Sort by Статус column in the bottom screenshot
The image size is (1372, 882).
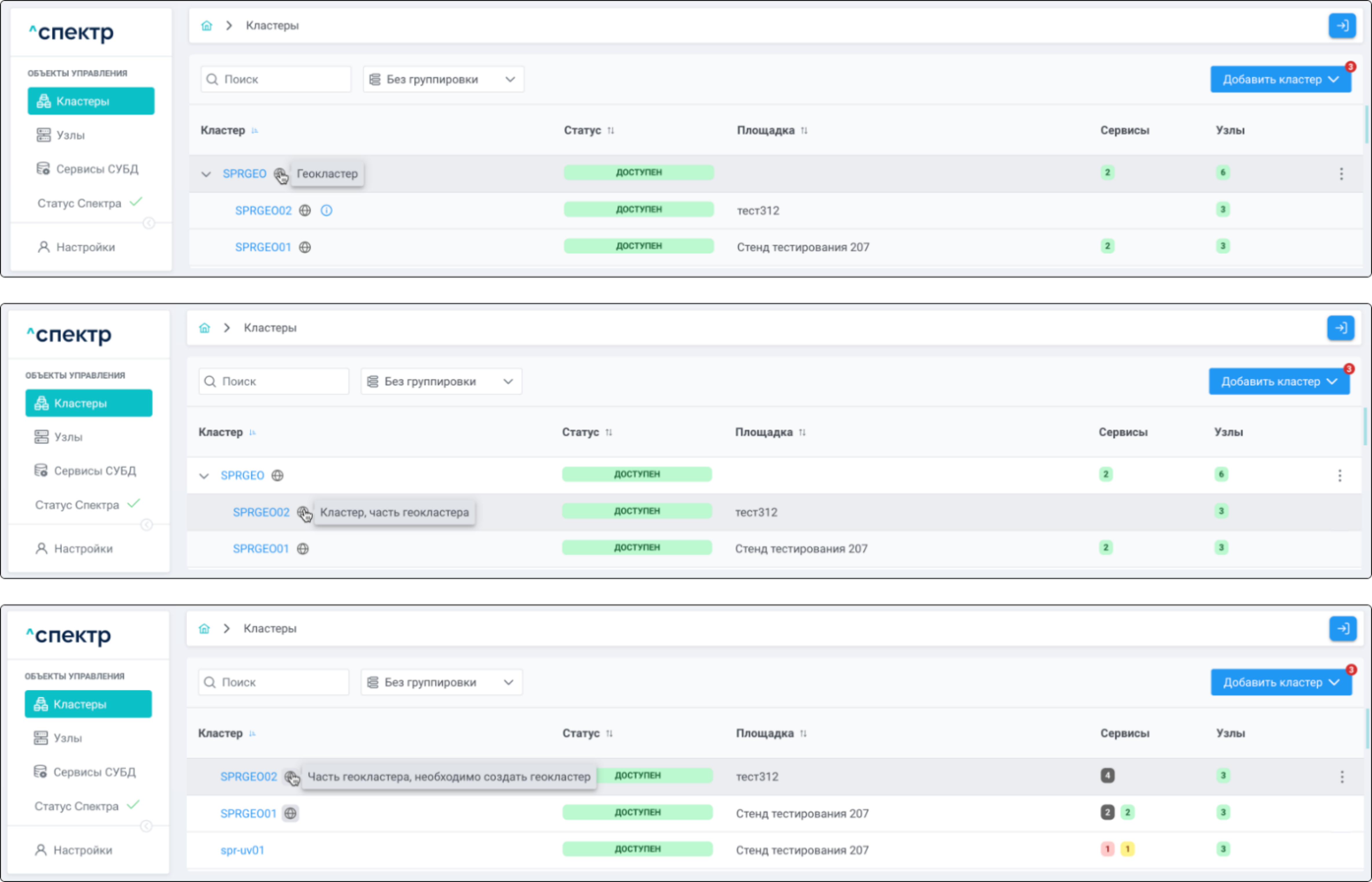pos(609,734)
